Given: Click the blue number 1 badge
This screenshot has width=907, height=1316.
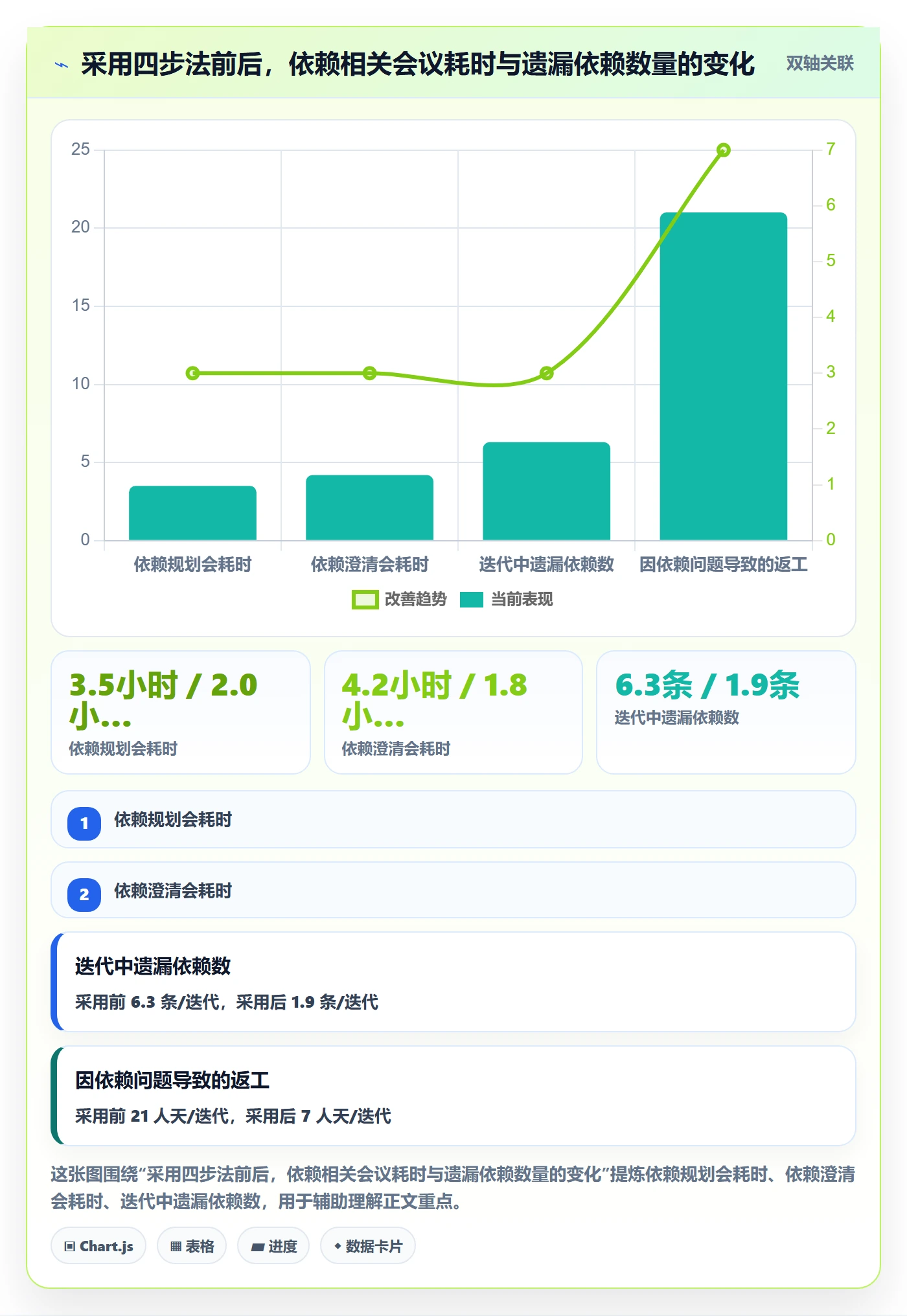Looking at the screenshot, I should pyautogui.click(x=84, y=824).
